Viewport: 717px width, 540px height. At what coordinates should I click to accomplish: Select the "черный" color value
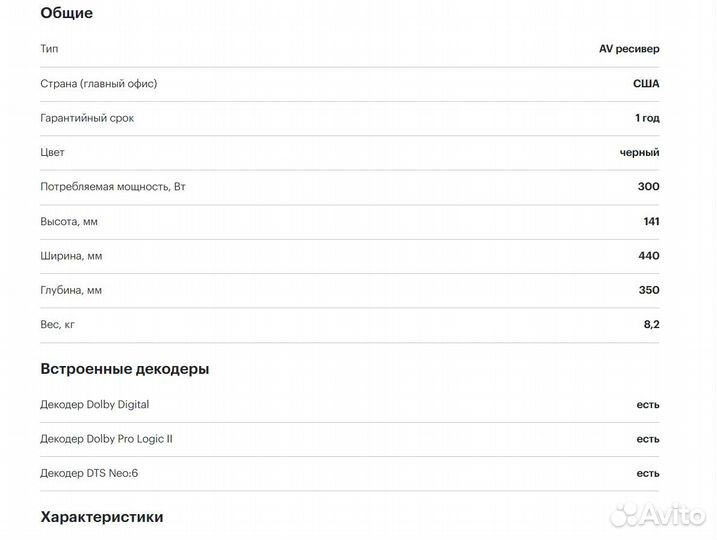(x=639, y=152)
